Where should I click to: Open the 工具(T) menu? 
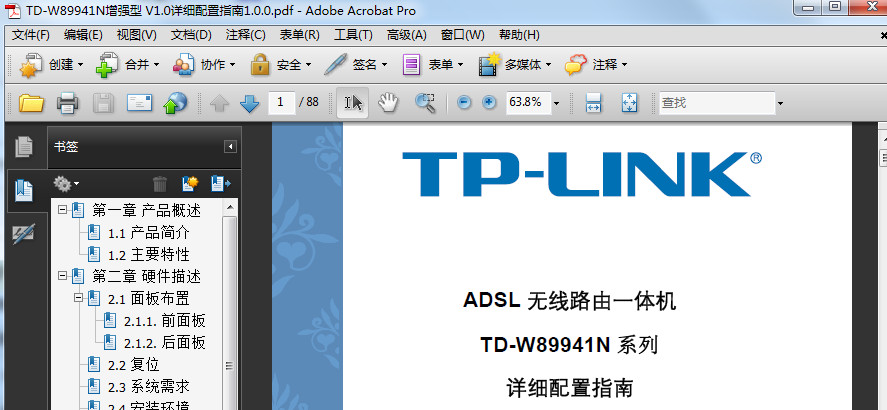[354, 35]
